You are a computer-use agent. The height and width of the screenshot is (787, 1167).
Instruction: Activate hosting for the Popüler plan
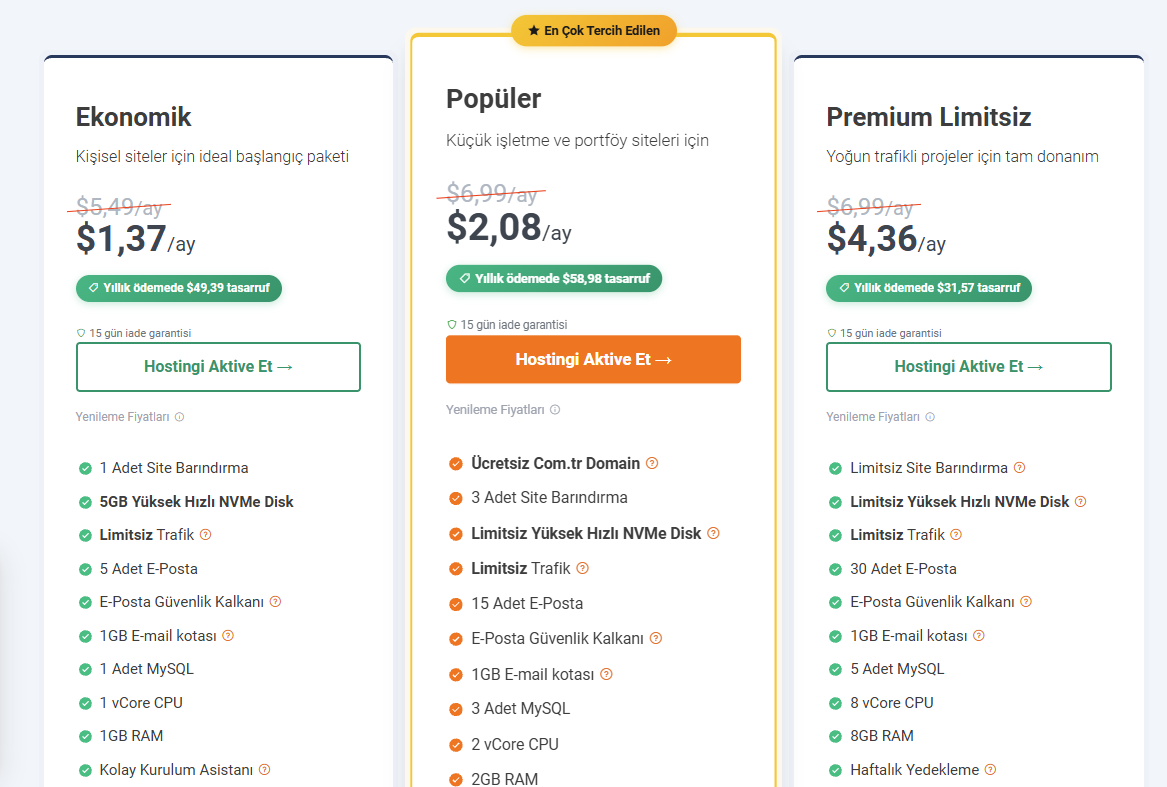pyautogui.click(x=593, y=360)
